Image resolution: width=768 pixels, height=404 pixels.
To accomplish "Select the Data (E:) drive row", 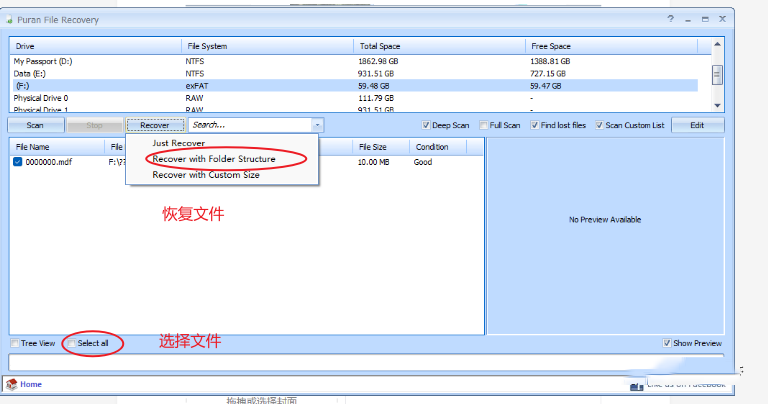I will (355, 73).
